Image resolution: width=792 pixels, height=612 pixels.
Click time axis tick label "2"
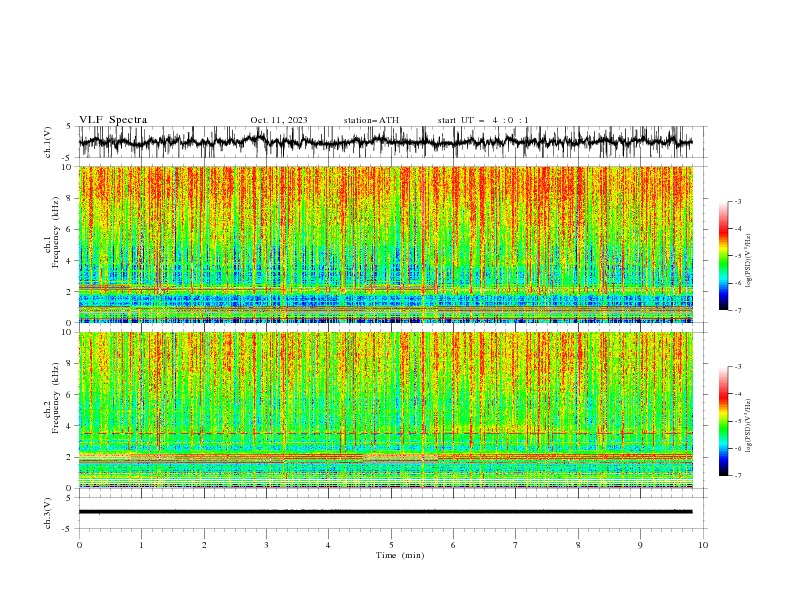click(204, 545)
